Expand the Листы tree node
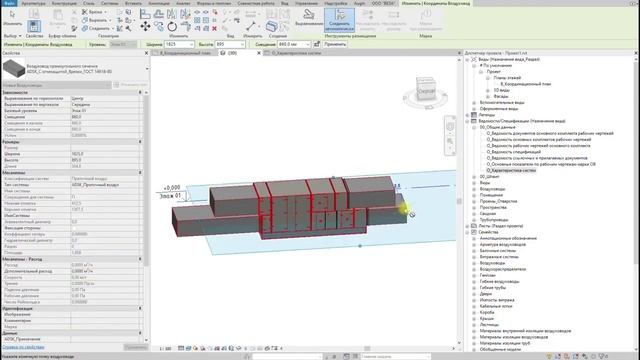The width and height of the screenshot is (640, 360). click(x=467, y=226)
